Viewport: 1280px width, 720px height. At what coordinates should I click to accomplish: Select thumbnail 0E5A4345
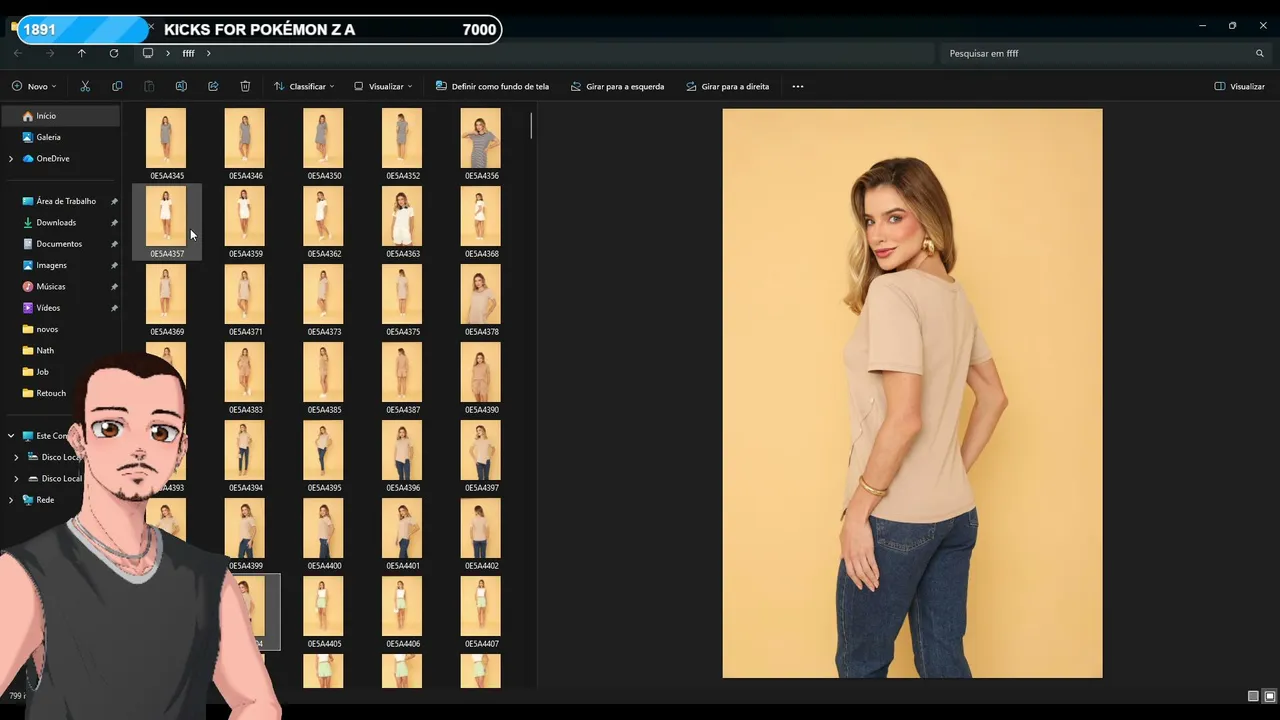(166, 138)
